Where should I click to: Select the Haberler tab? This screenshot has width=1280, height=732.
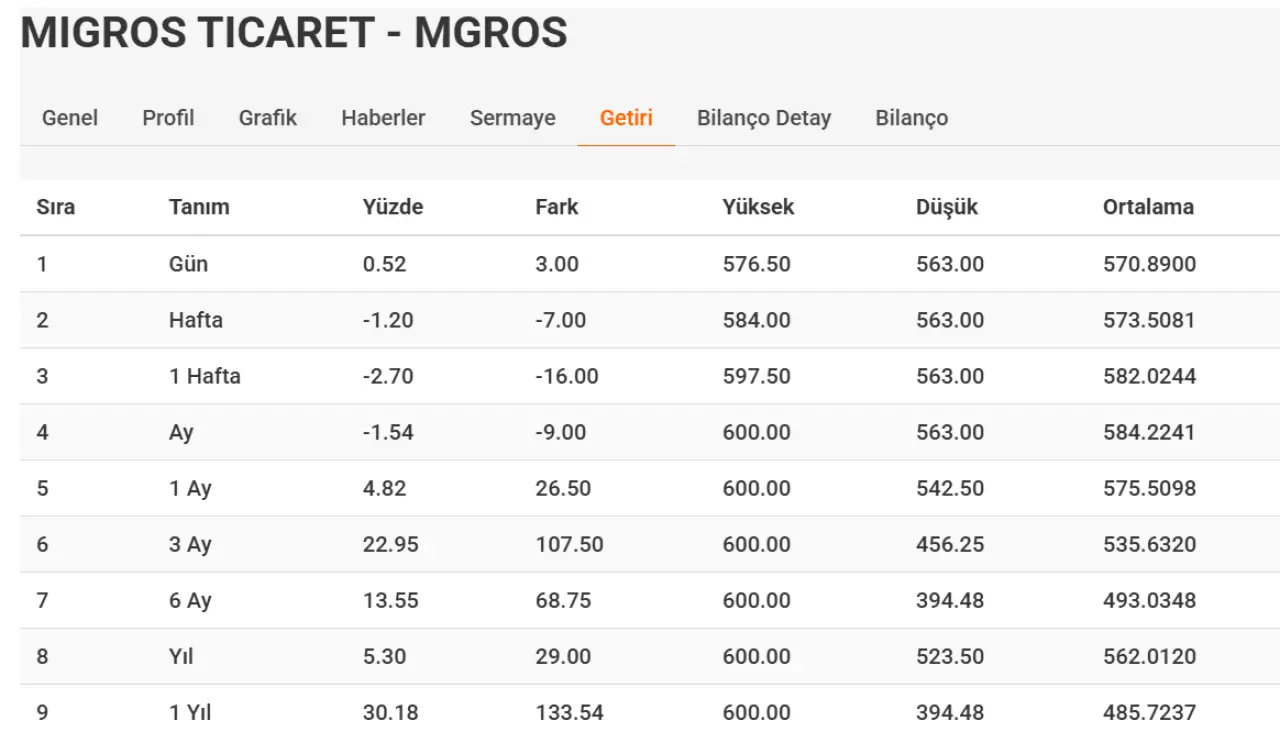coord(383,118)
